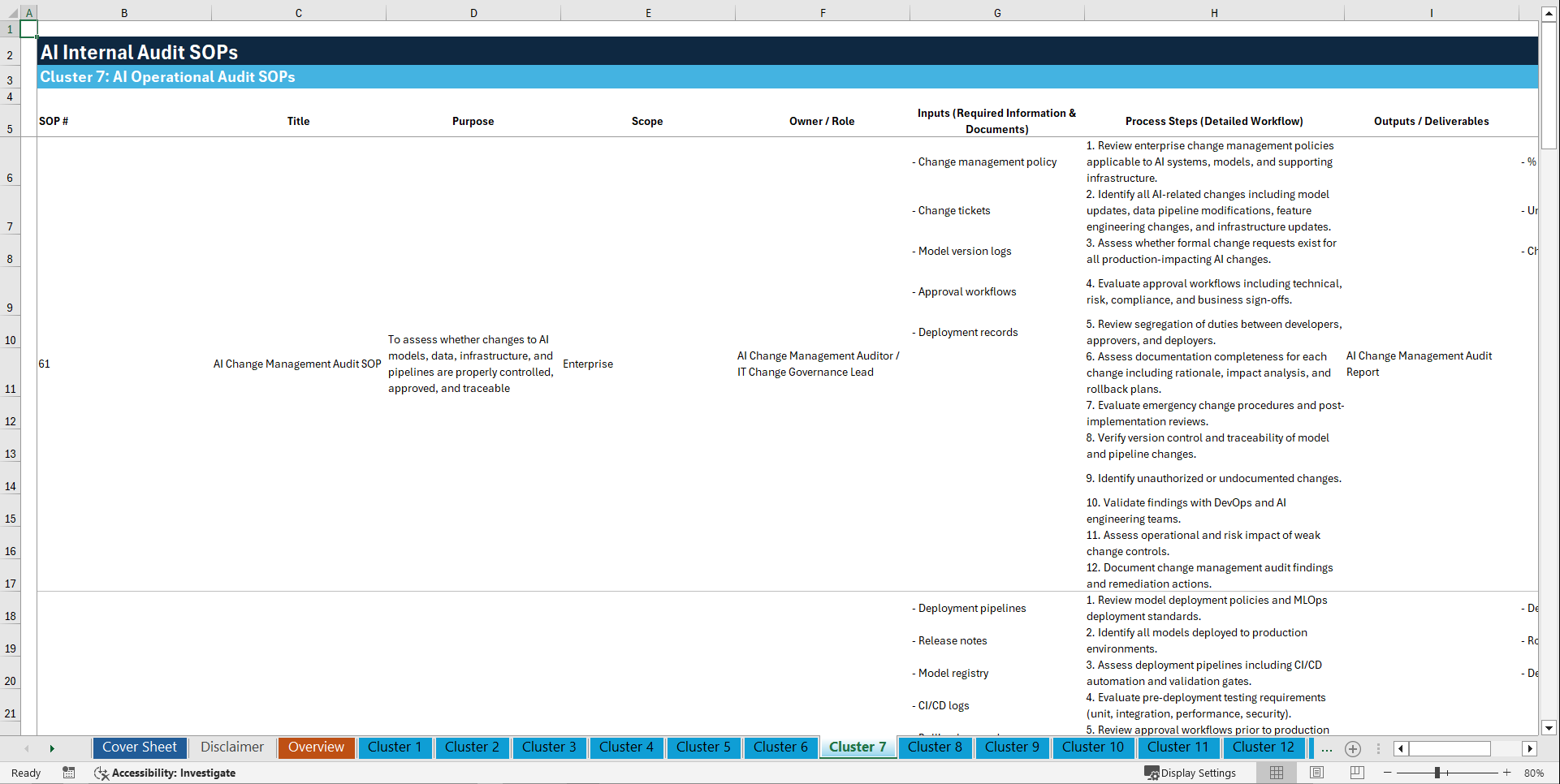The width and height of the screenshot is (1560, 784).
Task: Select column E header
Action: pyautogui.click(x=648, y=13)
